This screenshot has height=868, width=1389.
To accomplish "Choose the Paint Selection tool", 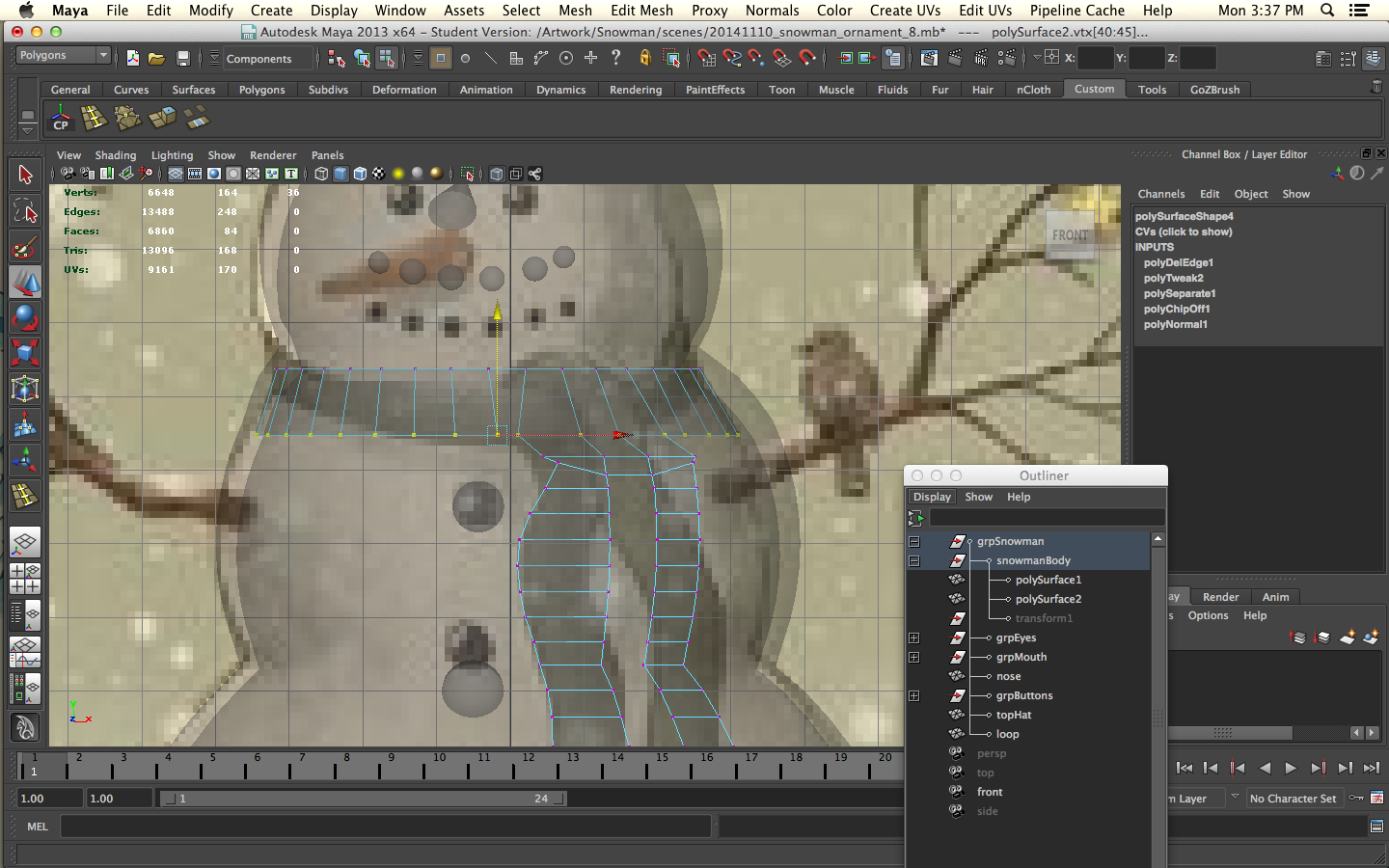I will pyautogui.click(x=25, y=246).
